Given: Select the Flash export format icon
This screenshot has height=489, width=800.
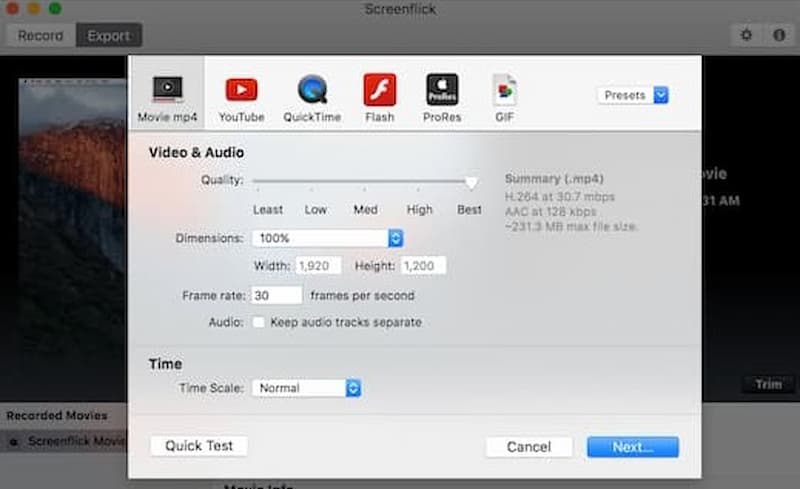Looking at the screenshot, I should [x=380, y=90].
